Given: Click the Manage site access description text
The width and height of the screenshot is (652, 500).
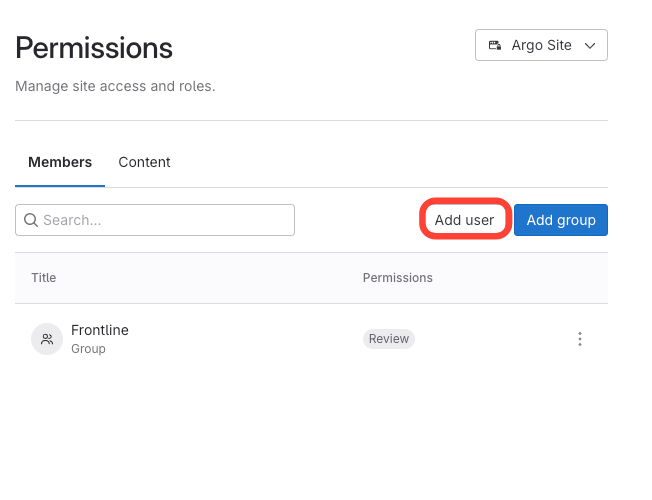Looking at the screenshot, I should pos(115,86).
